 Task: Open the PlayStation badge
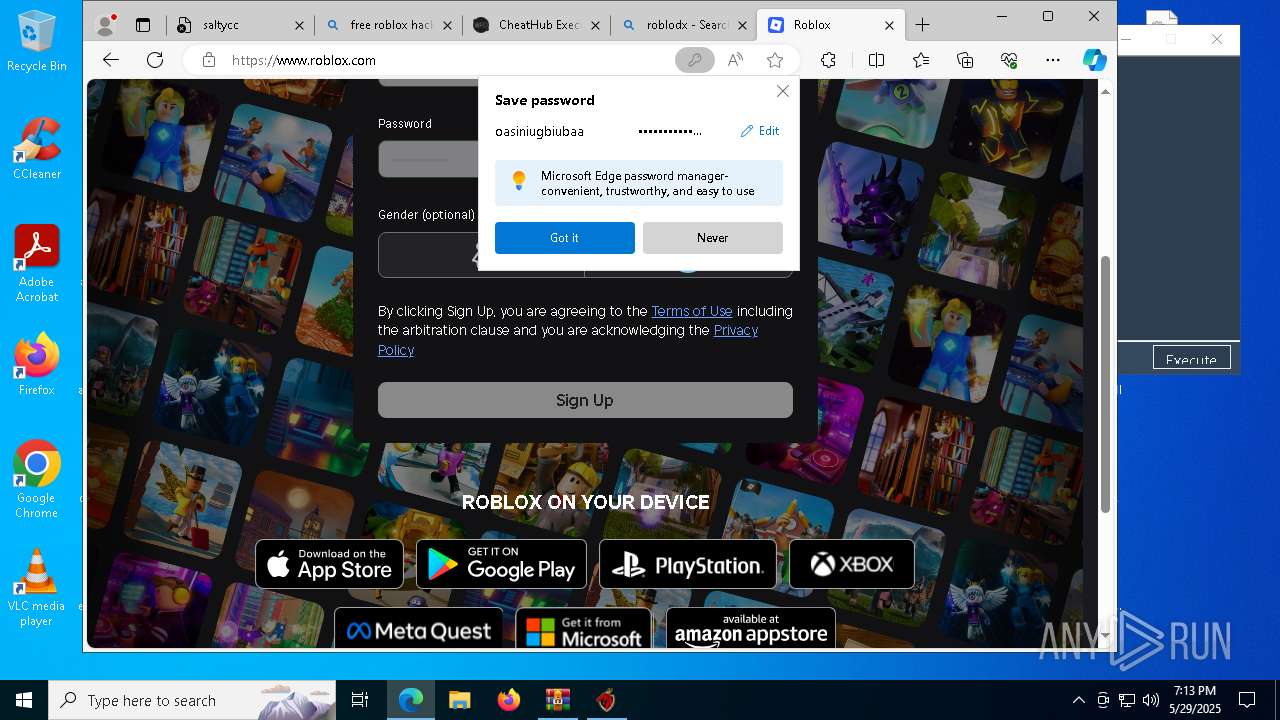688,564
